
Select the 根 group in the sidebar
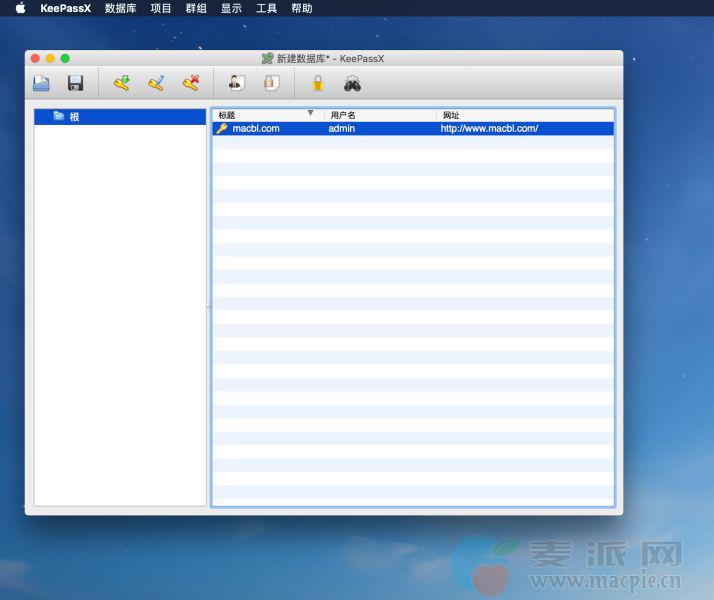tap(74, 117)
